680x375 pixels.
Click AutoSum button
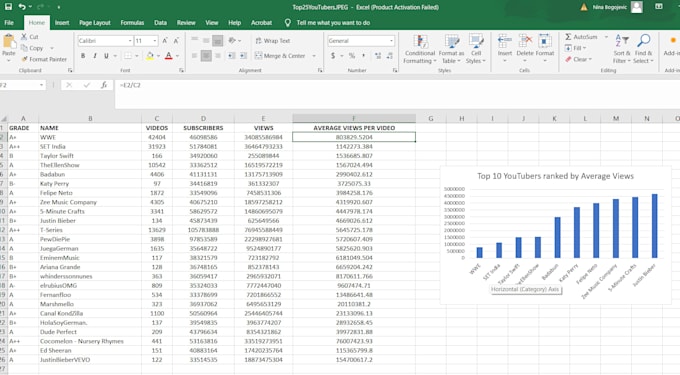[x=581, y=37]
